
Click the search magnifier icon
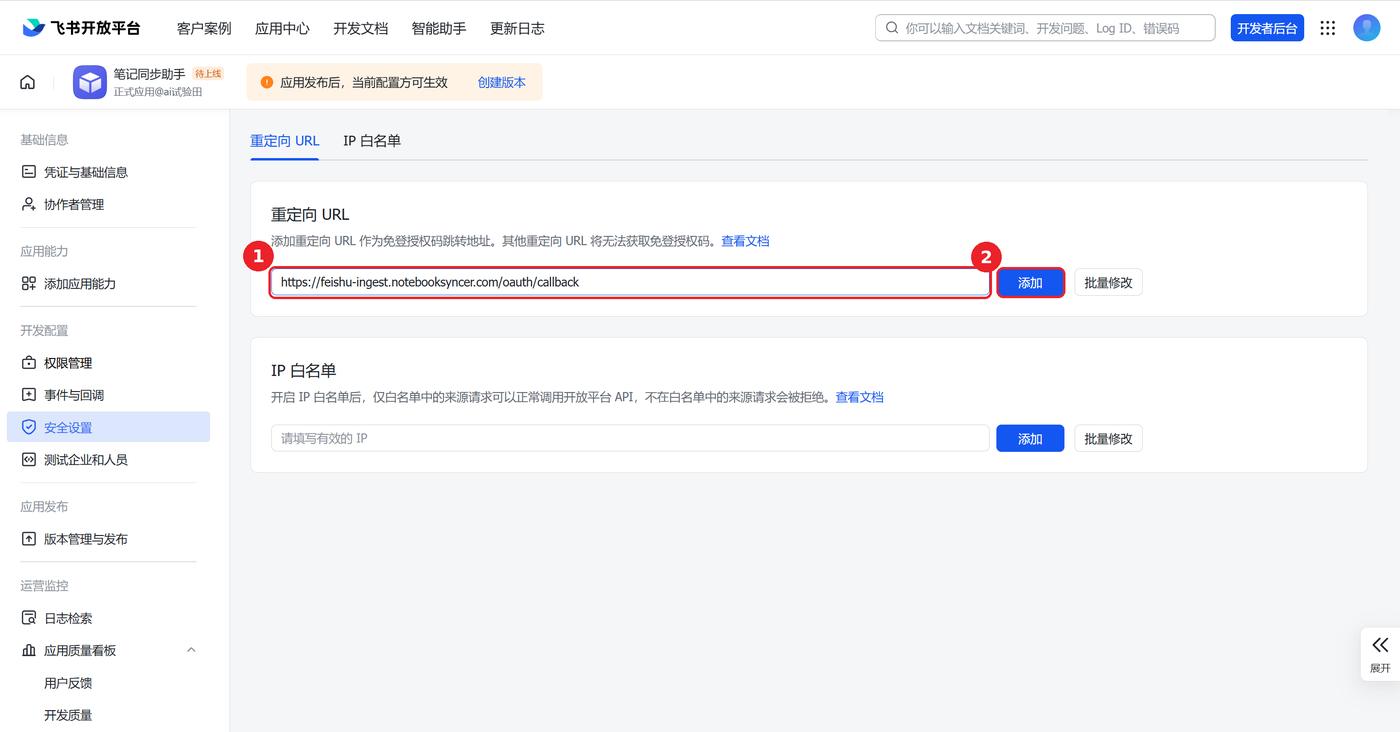892,28
